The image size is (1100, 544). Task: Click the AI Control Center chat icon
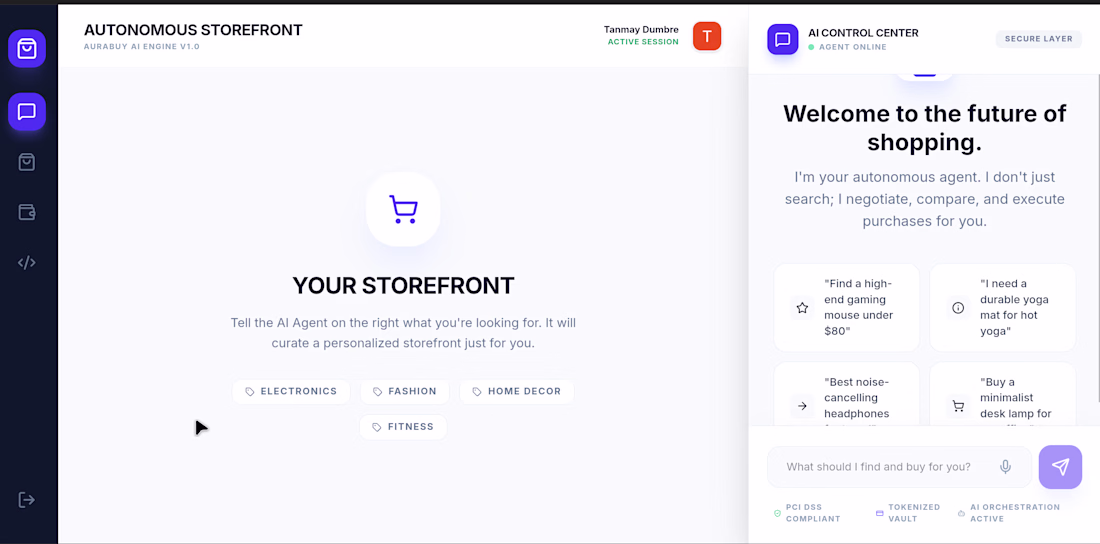click(x=783, y=39)
